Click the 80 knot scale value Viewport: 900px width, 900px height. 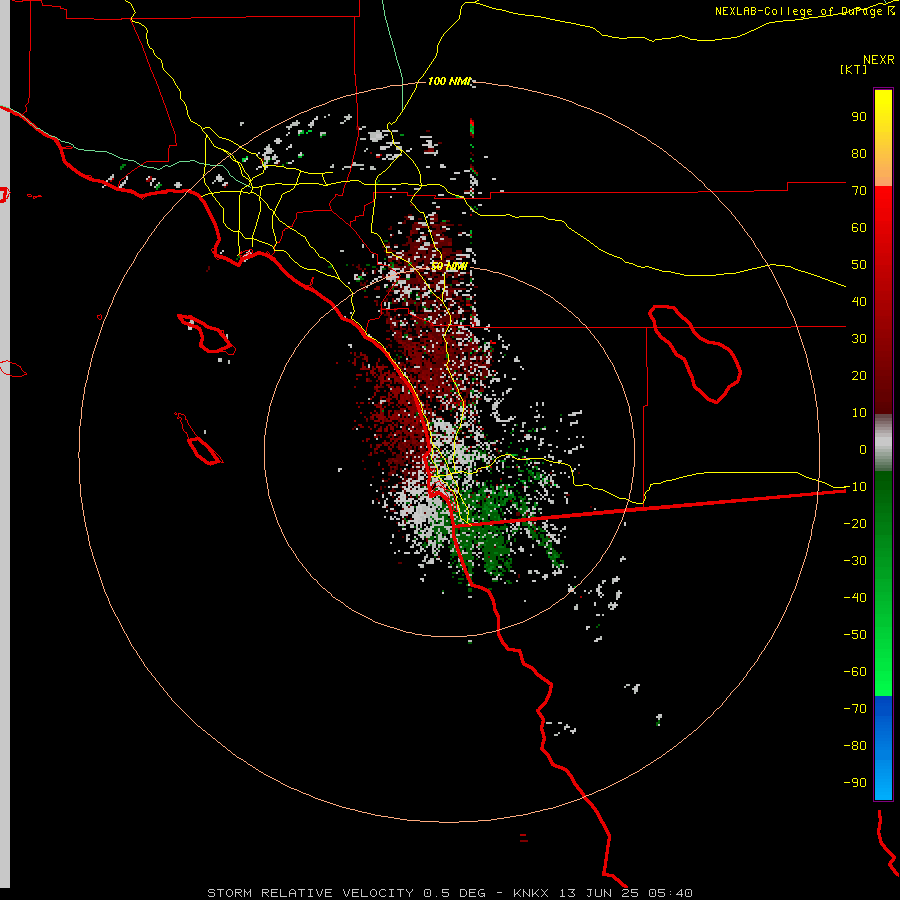point(859,154)
